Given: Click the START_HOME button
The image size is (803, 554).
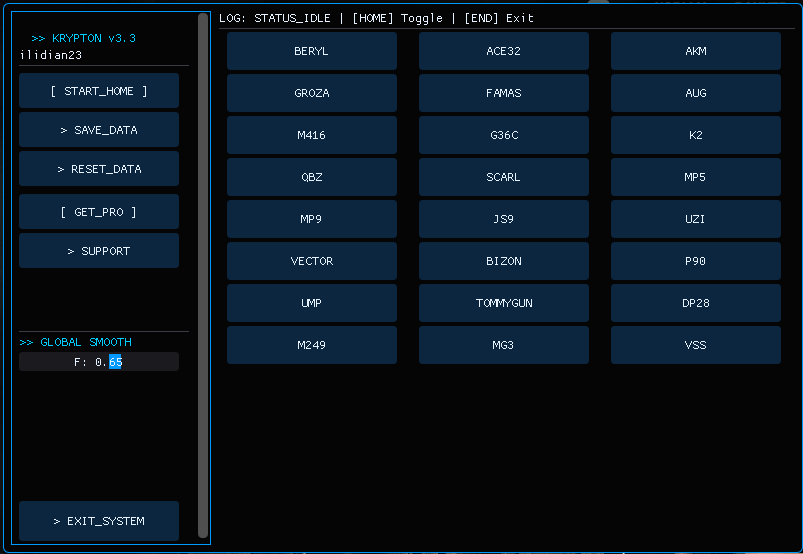Looking at the screenshot, I should (99, 91).
